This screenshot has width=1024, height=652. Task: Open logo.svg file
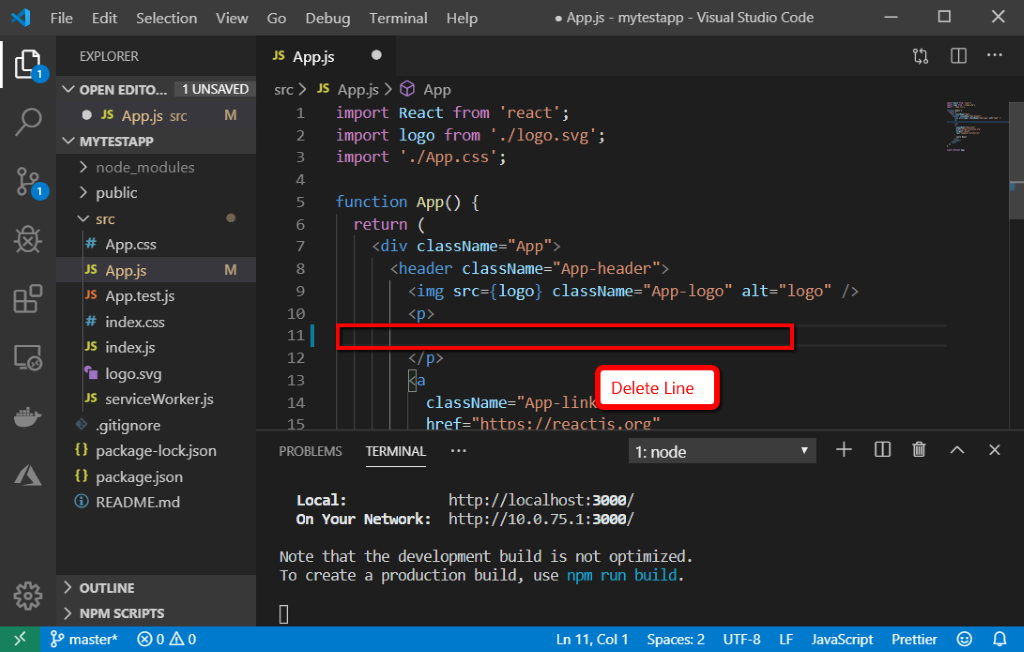tap(133, 374)
